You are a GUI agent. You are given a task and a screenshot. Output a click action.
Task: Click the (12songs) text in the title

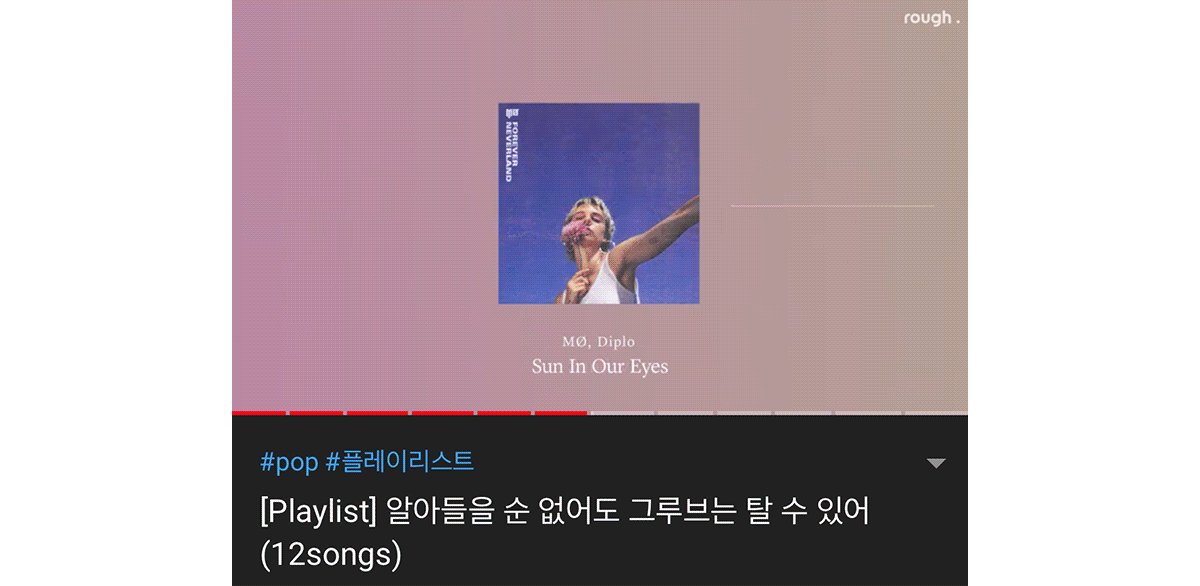[x=330, y=555]
